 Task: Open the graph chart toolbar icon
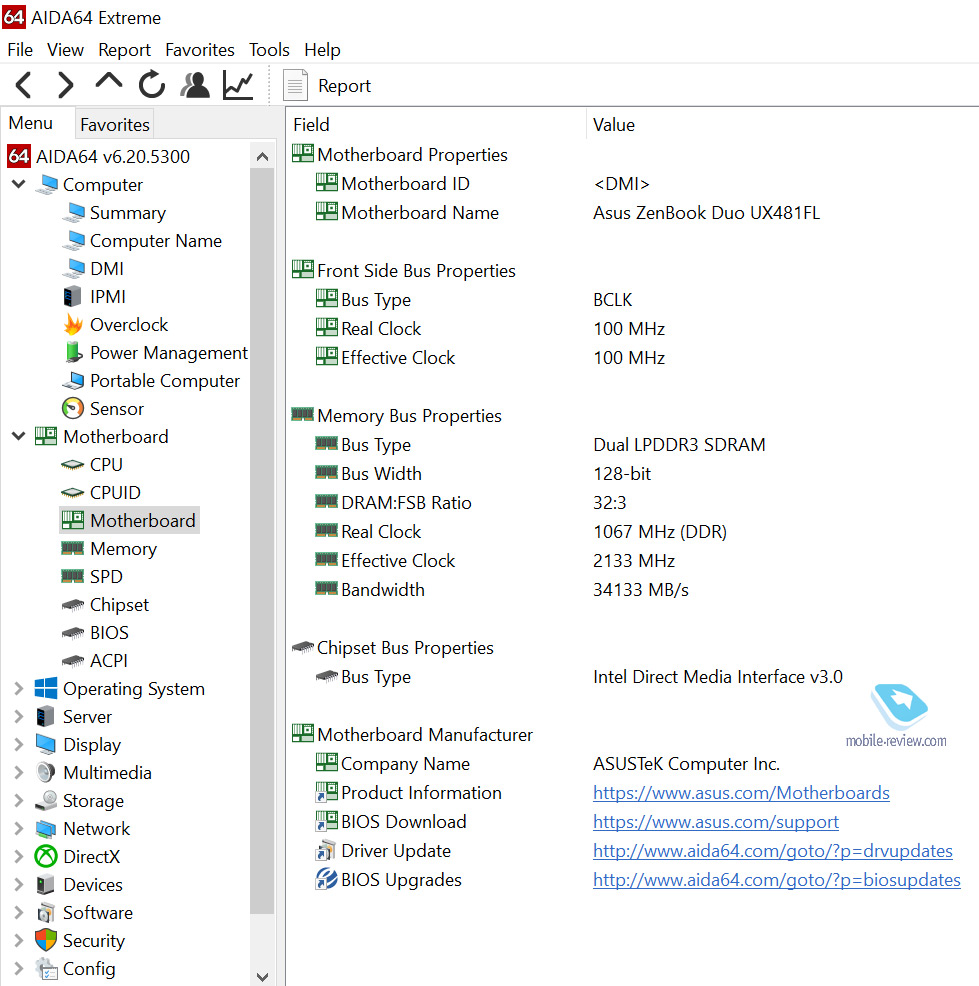(x=238, y=85)
